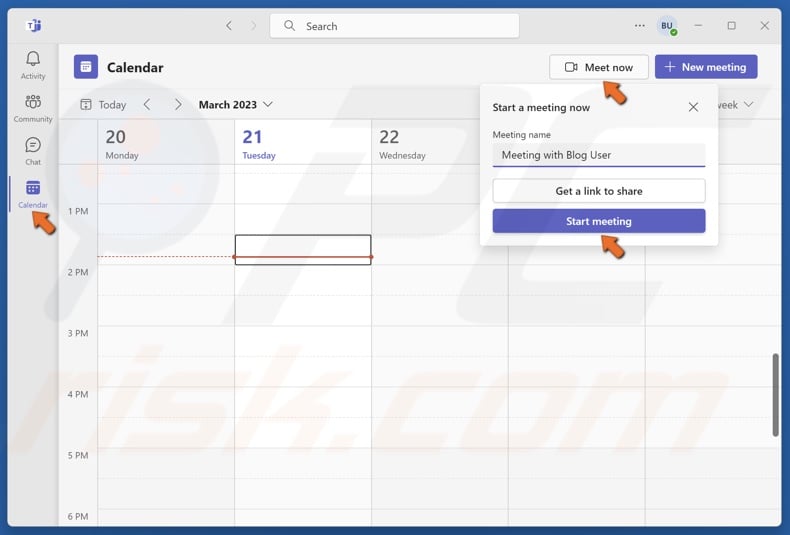Select Monday 20 column header

[x=166, y=143]
